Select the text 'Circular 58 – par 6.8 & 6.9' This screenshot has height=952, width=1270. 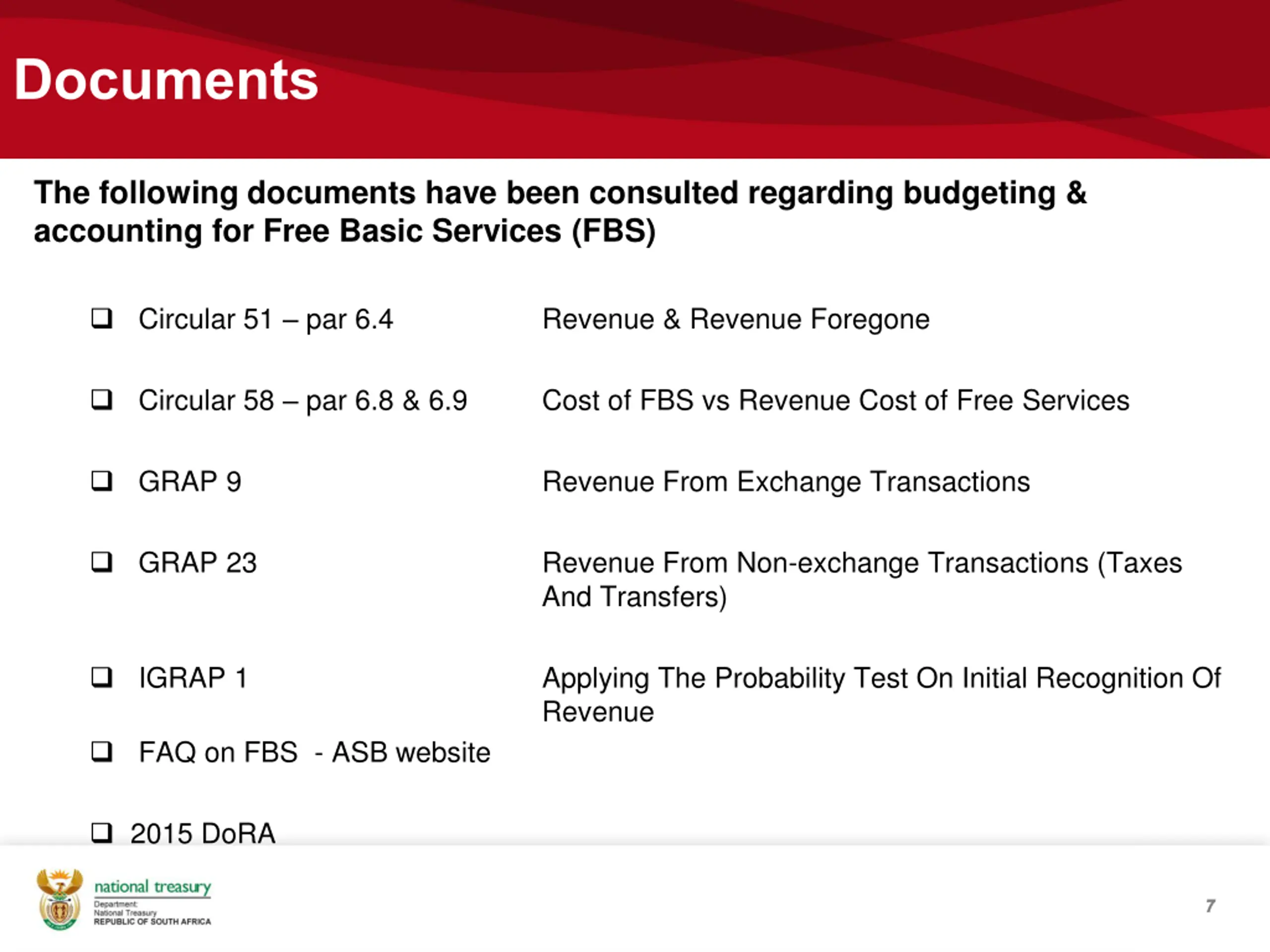pos(303,401)
